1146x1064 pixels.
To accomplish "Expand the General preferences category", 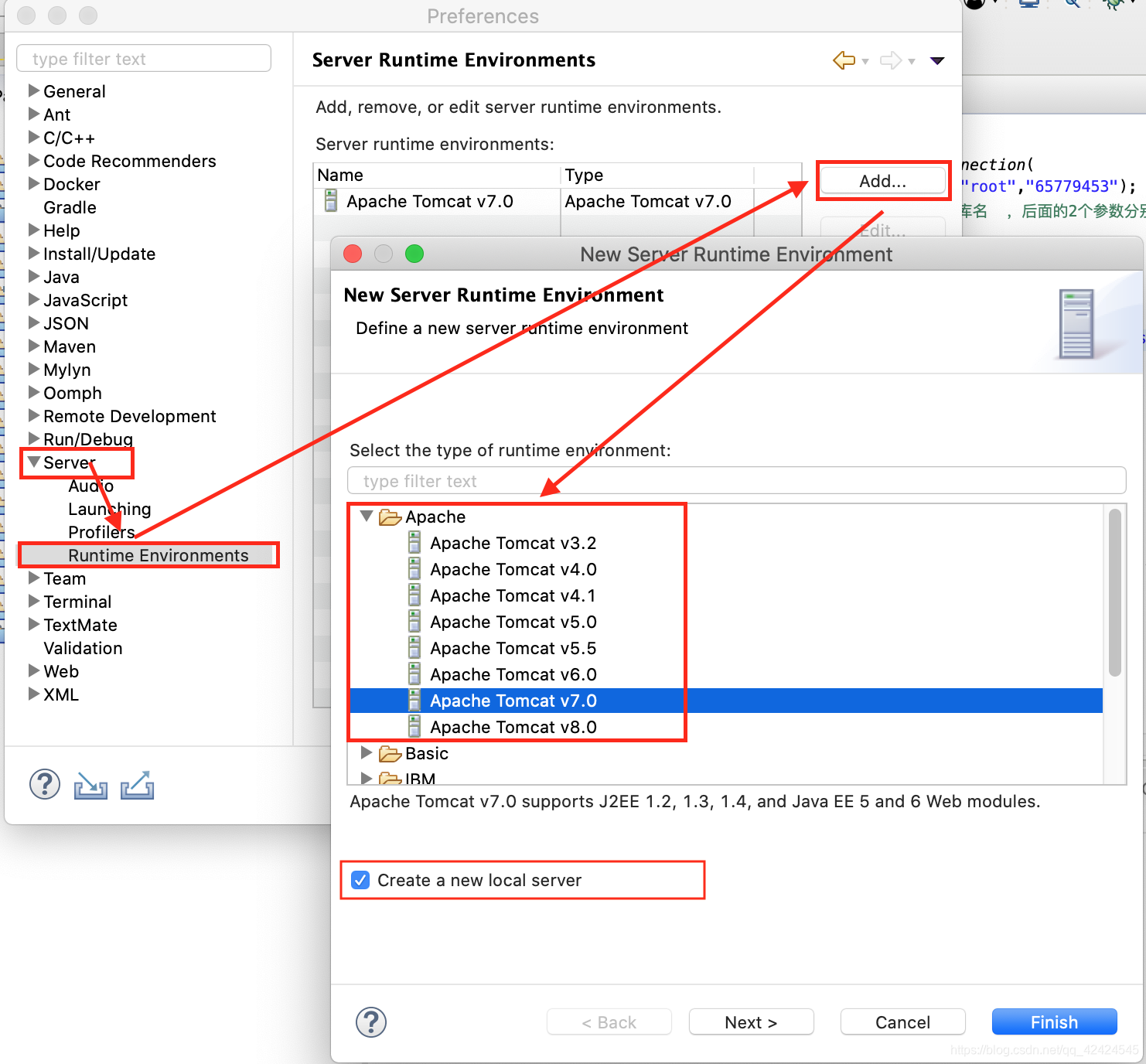I will [x=34, y=90].
